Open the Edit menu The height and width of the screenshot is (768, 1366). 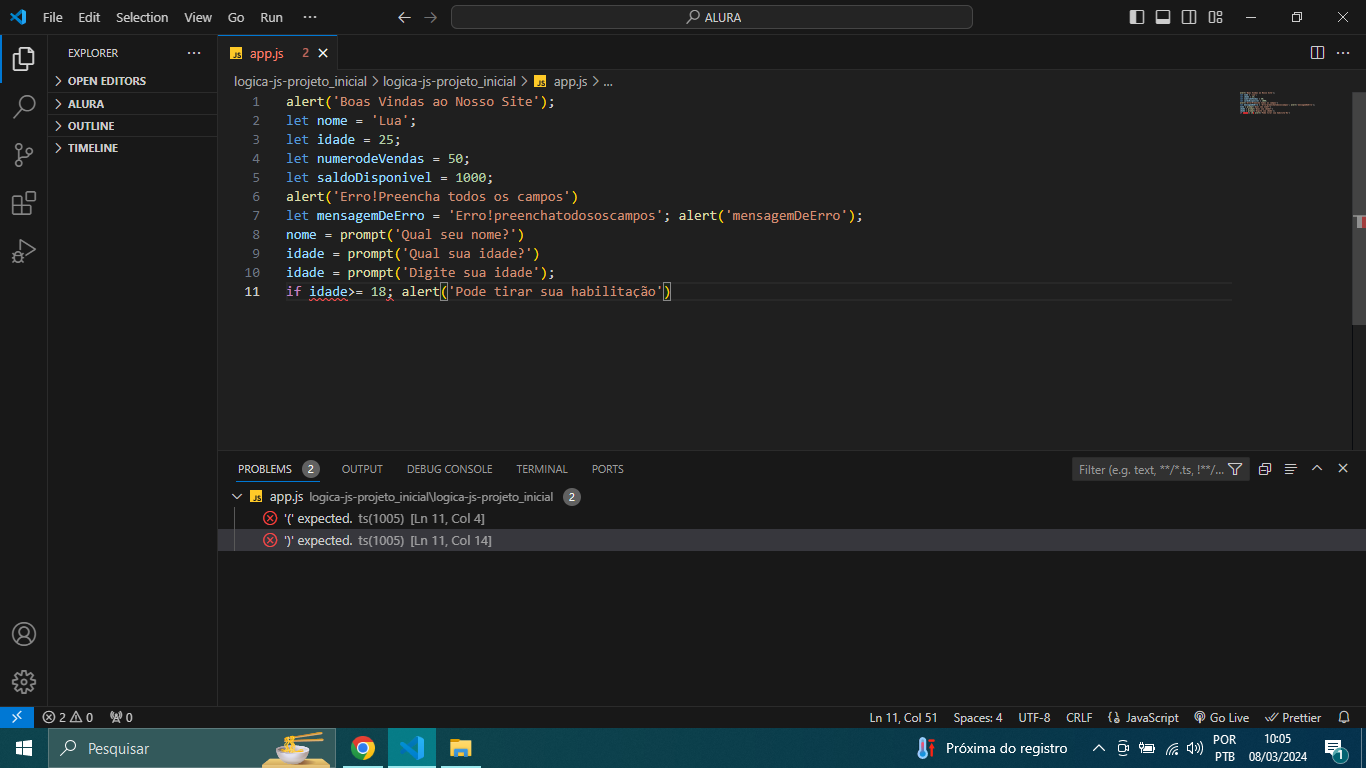click(x=89, y=17)
